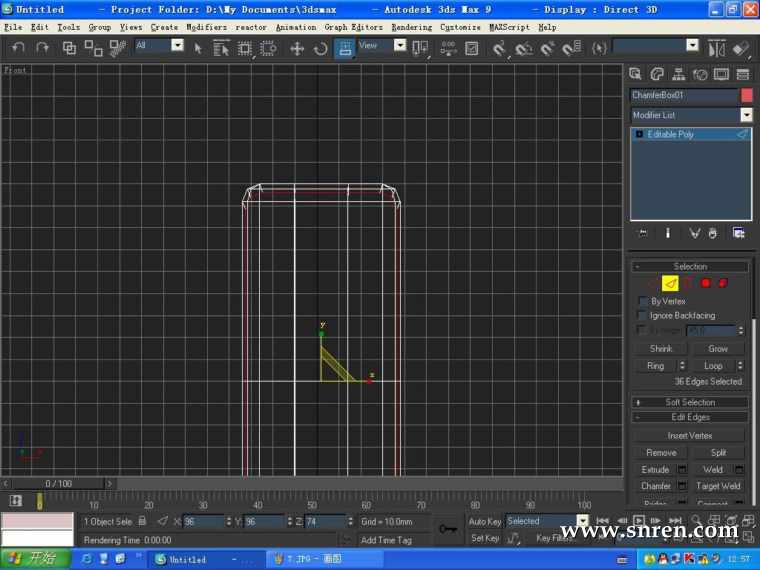This screenshot has width=760, height=570.
Task: Open the All selection filter dropdown
Action: pyautogui.click(x=160, y=45)
